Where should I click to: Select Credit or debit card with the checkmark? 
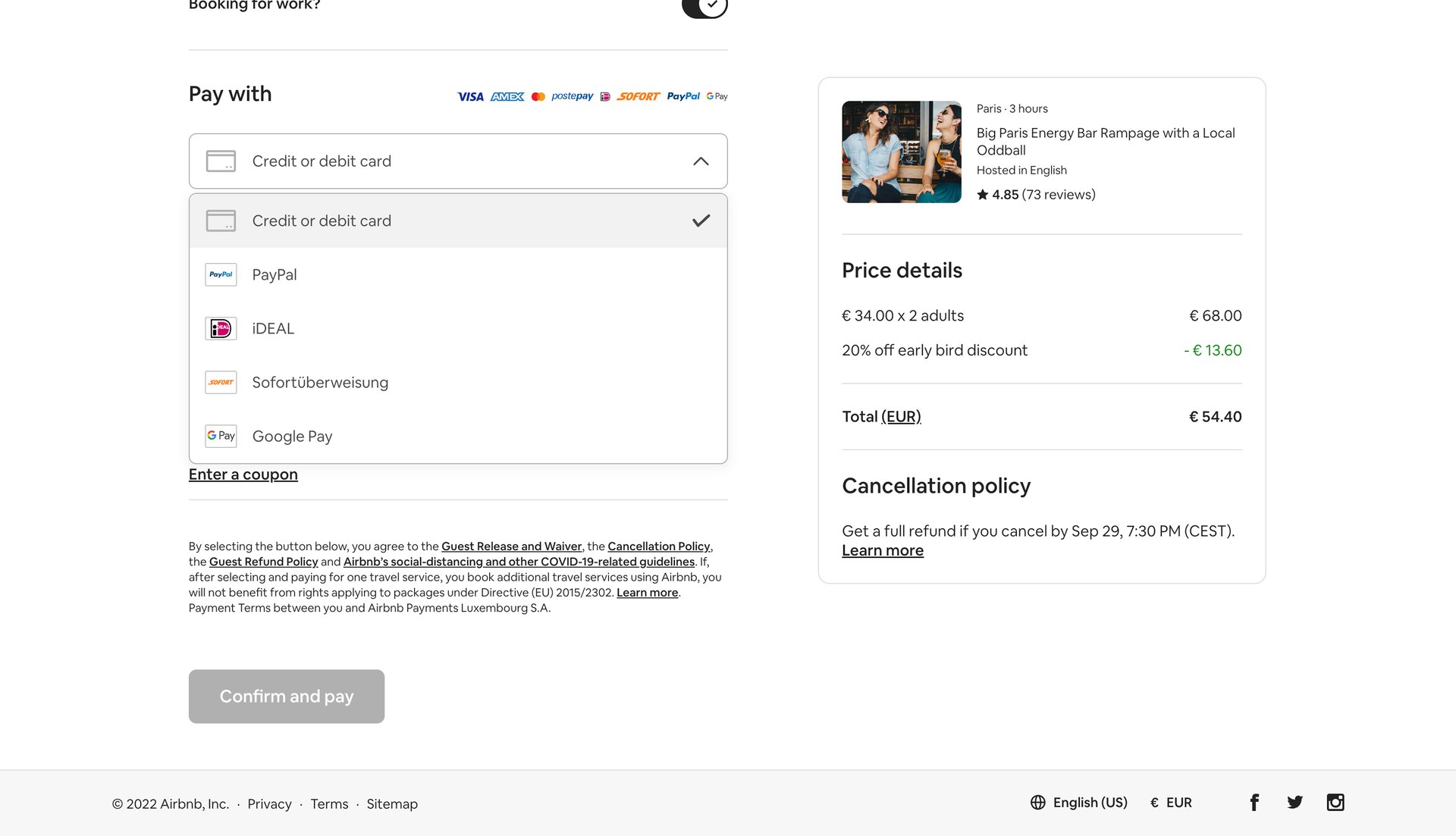pos(457,221)
